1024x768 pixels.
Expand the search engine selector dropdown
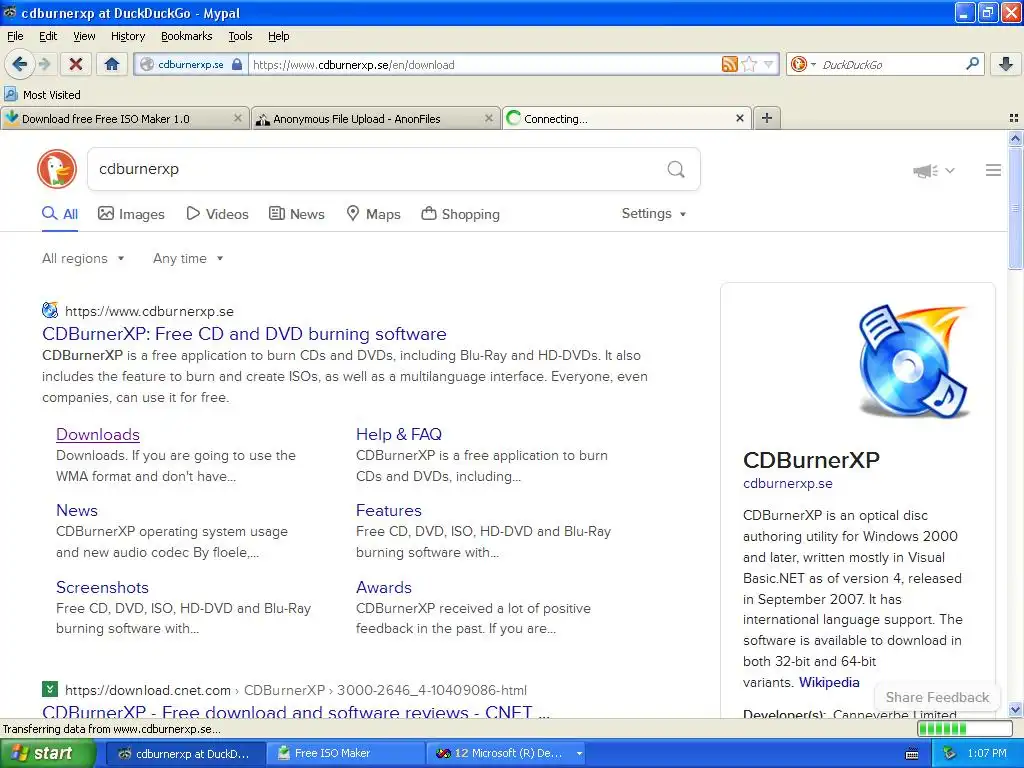click(814, 64)
